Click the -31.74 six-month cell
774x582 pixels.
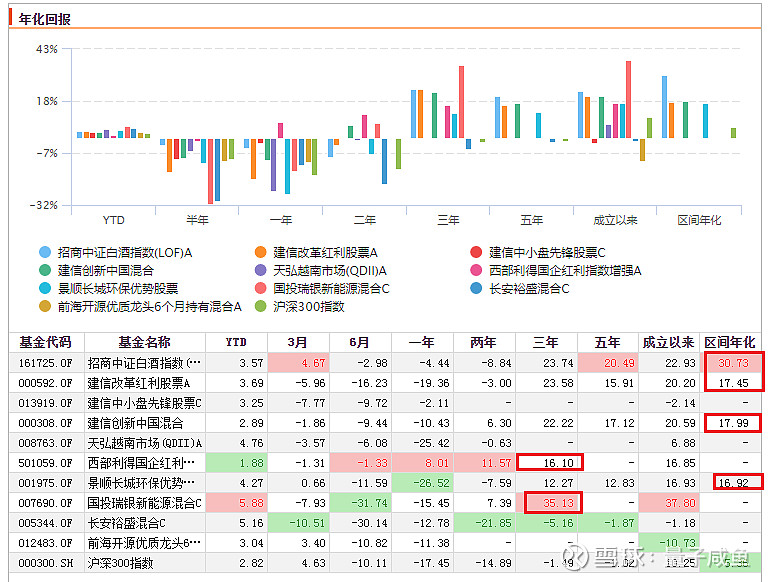[x=359, y=503]
